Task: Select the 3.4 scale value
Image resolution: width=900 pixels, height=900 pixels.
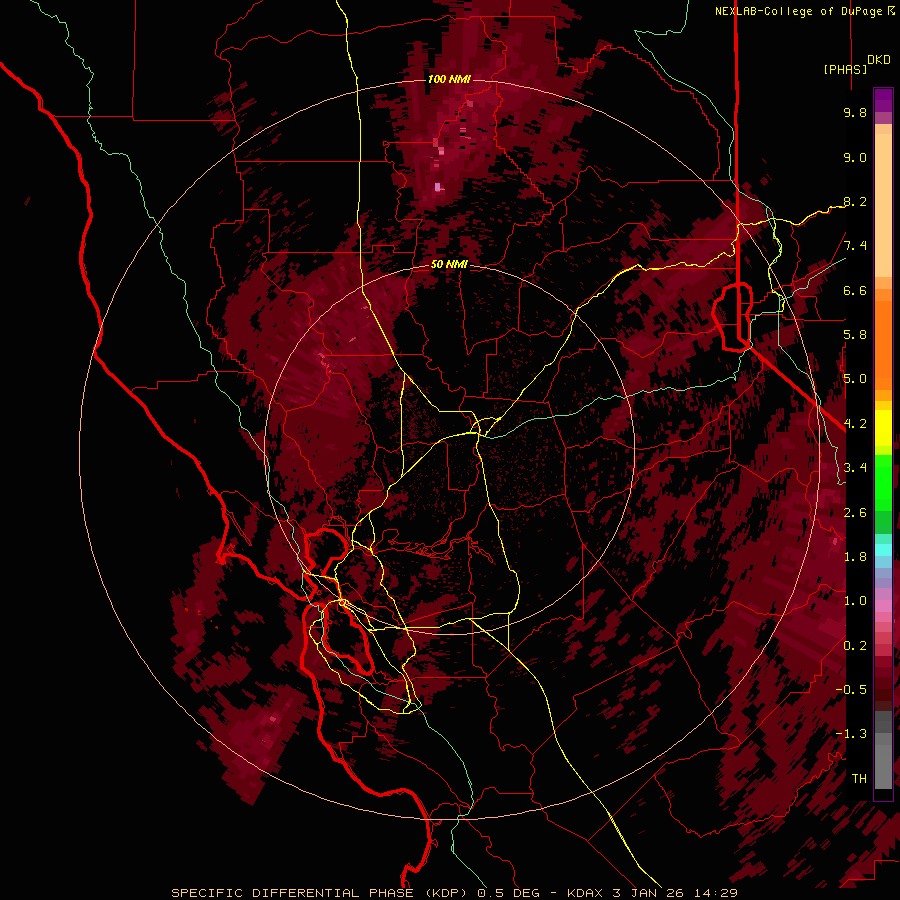Action: point(855,468)
